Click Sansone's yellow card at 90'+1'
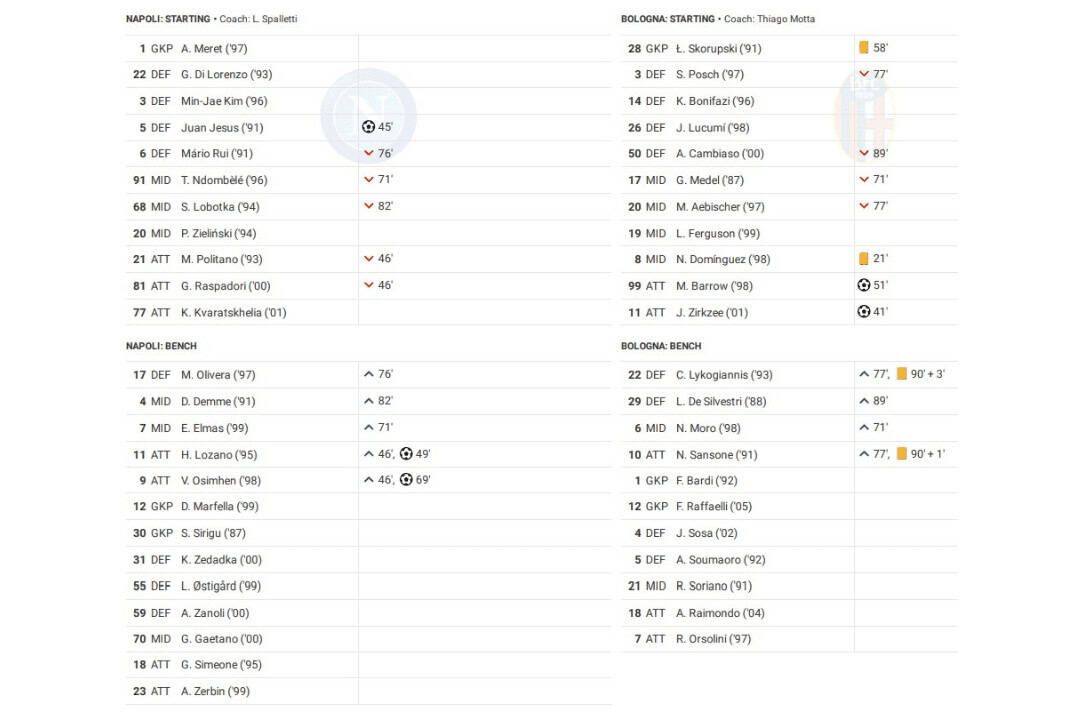 tap(901, 454)
